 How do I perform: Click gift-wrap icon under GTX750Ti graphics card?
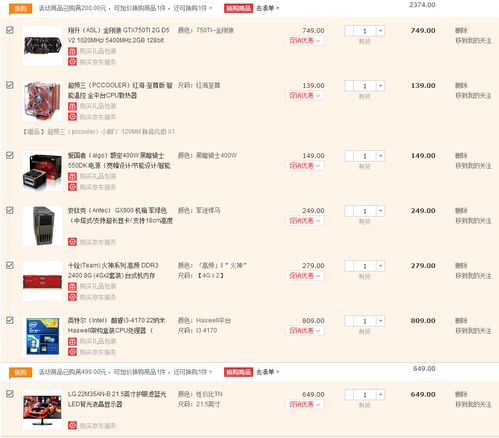[x=72, y=51]
